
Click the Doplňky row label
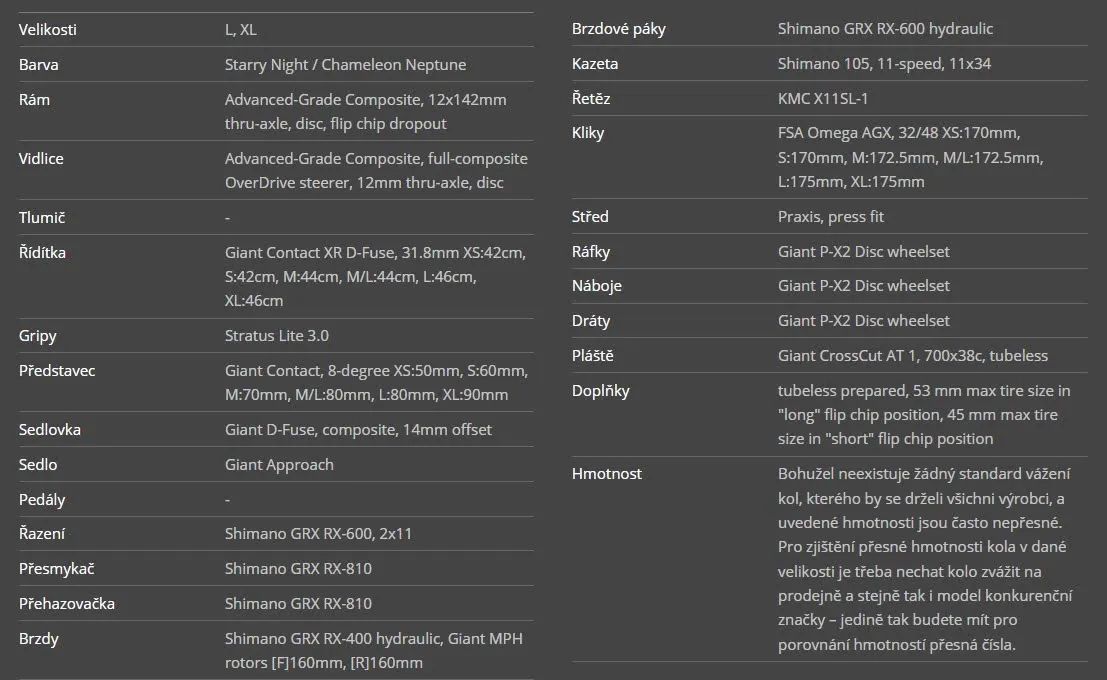600,391
